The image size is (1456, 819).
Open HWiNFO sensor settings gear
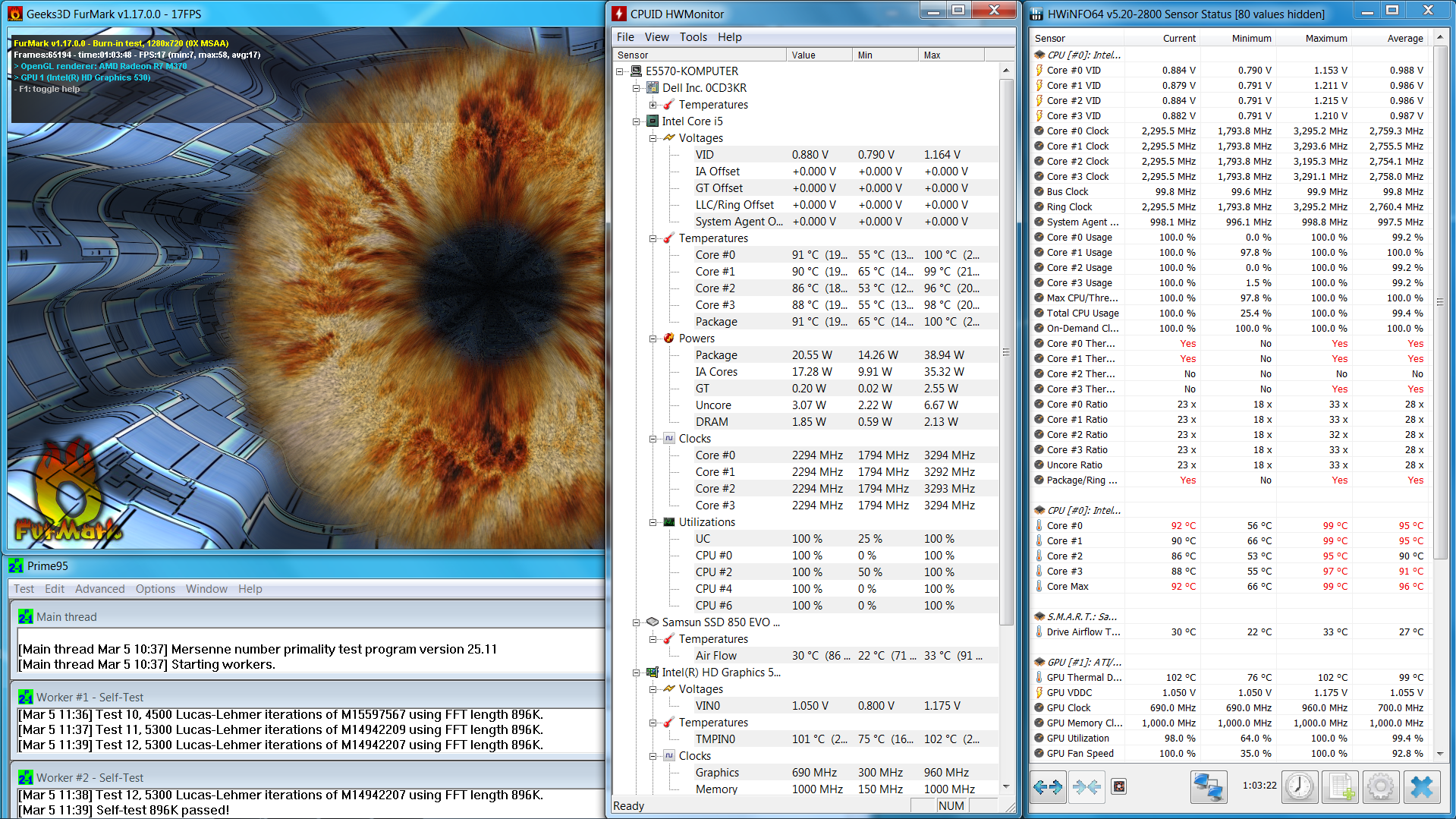pos(1380,787)
